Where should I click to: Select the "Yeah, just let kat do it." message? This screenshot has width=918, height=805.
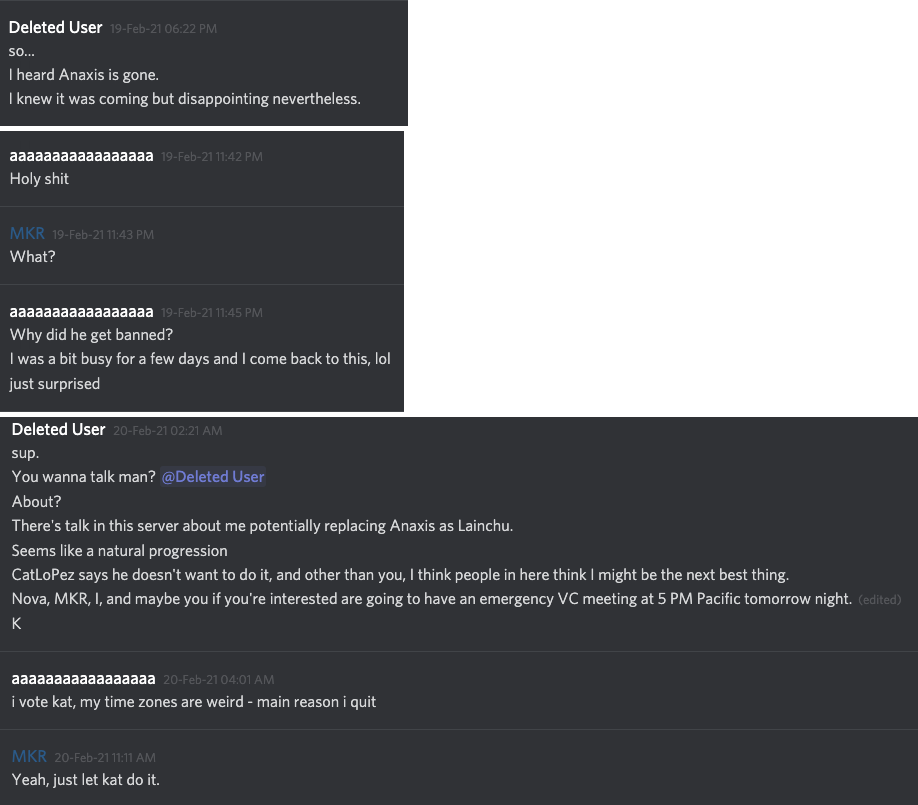click(85, 779)
